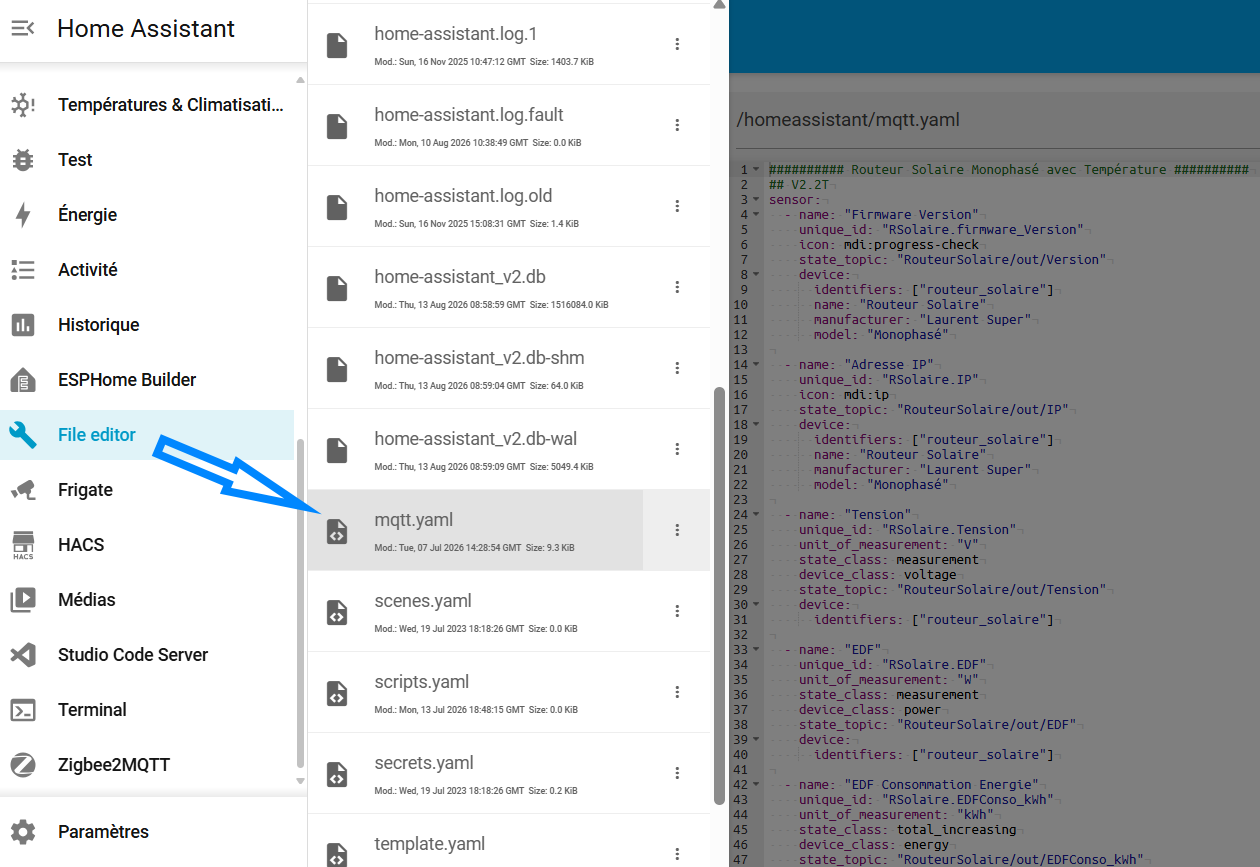1260x867 pixels.
Task: Click the code file icon of scenes.yaml
Action: (337, 612)
